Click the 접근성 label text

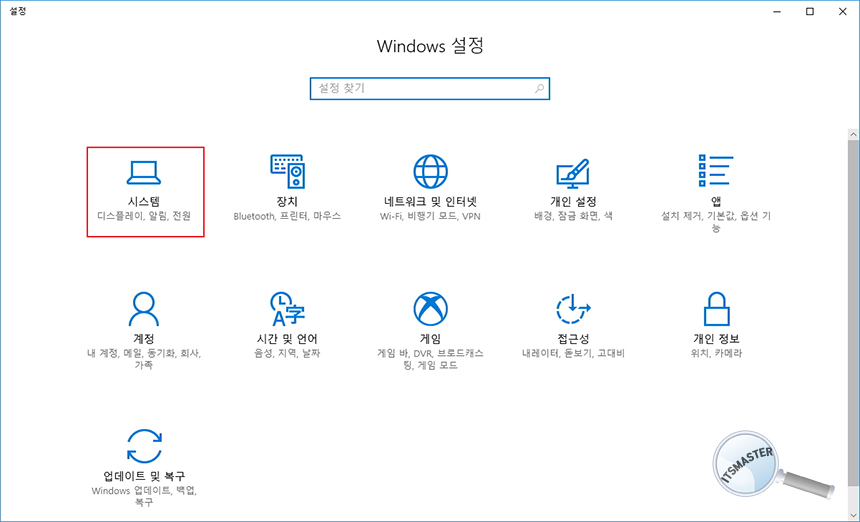[573, 339]
